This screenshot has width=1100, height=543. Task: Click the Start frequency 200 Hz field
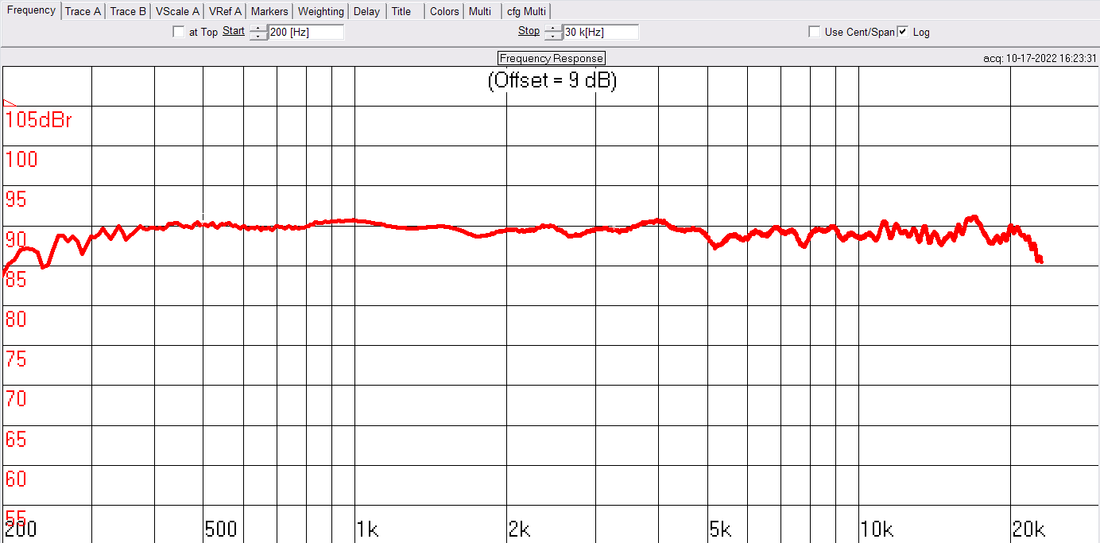pos(305,32)
